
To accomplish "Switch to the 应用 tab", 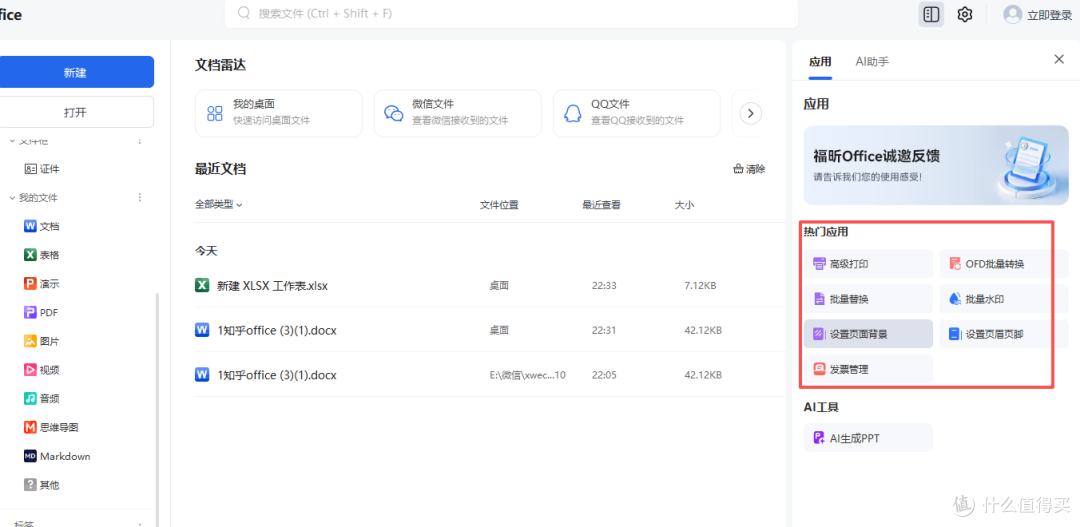I will [820, 61].
